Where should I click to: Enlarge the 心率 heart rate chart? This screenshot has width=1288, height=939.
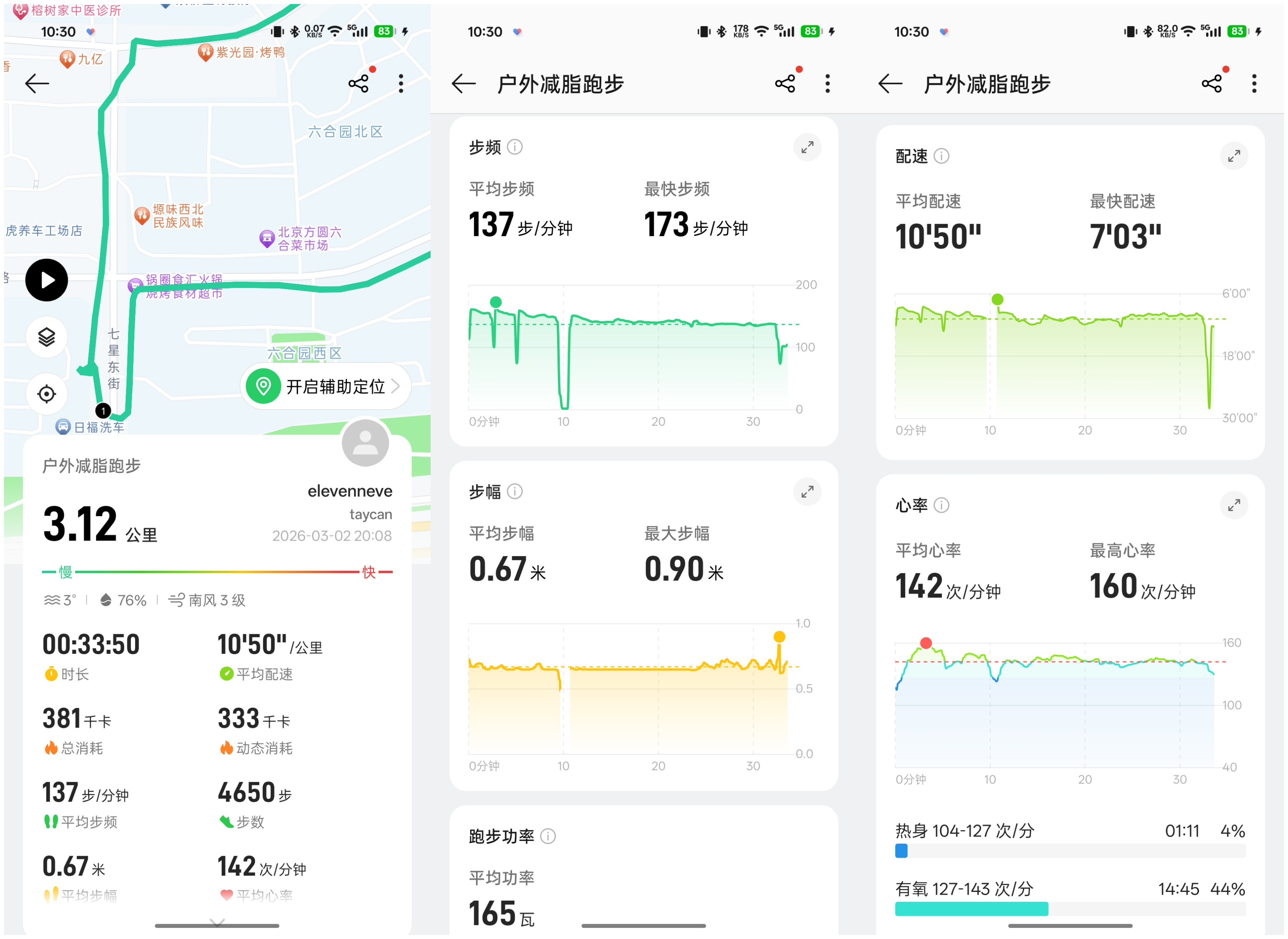click(x=1233, y=505)
